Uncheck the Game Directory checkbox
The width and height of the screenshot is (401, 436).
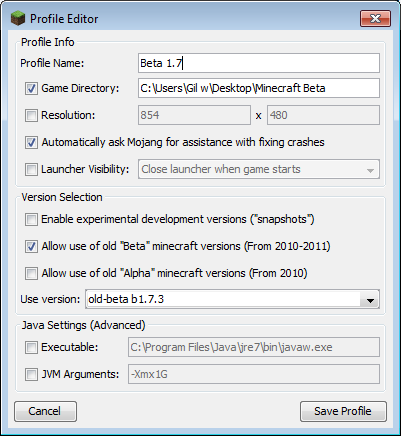[31, 89]
